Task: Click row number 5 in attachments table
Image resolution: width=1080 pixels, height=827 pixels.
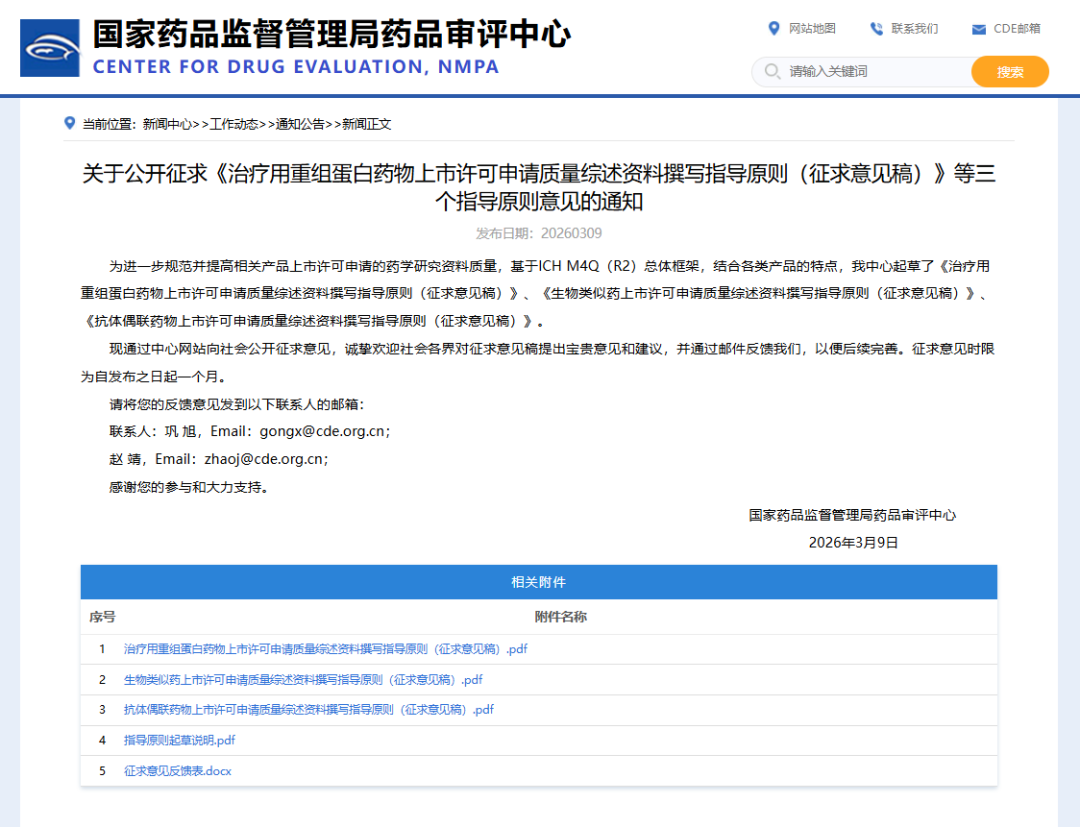Action: 102,771
